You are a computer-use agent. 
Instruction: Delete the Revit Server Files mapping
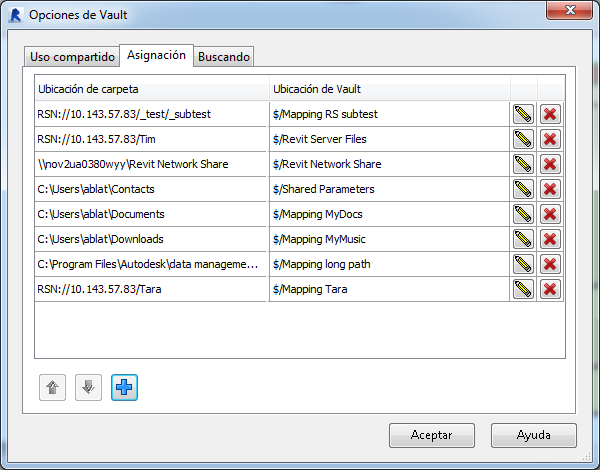(550, 139)
